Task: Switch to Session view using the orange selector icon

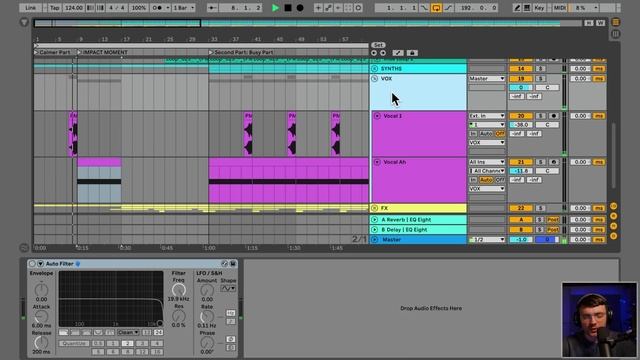Action: pyautogui.click(x=616, y=22)
